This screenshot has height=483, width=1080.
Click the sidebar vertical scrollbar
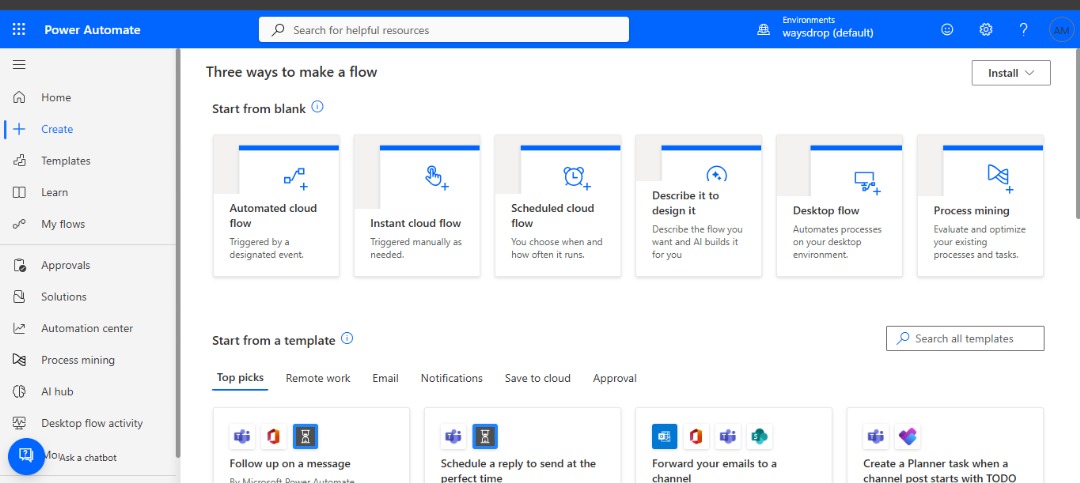(x=178, y=253)
